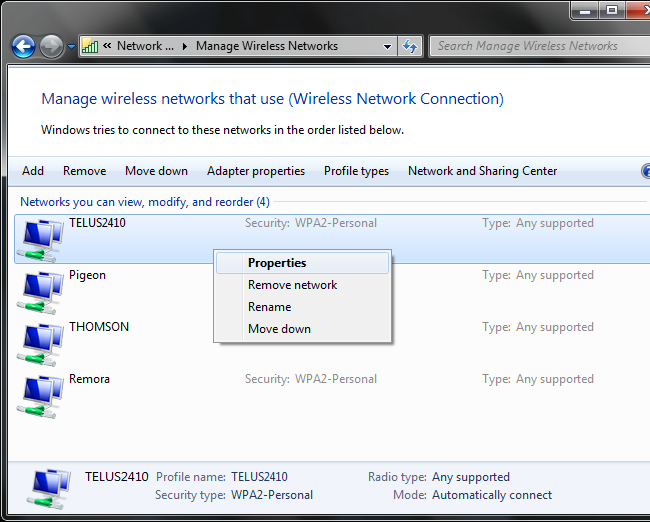Select the THOMSON network icon

tap(40, 345)
